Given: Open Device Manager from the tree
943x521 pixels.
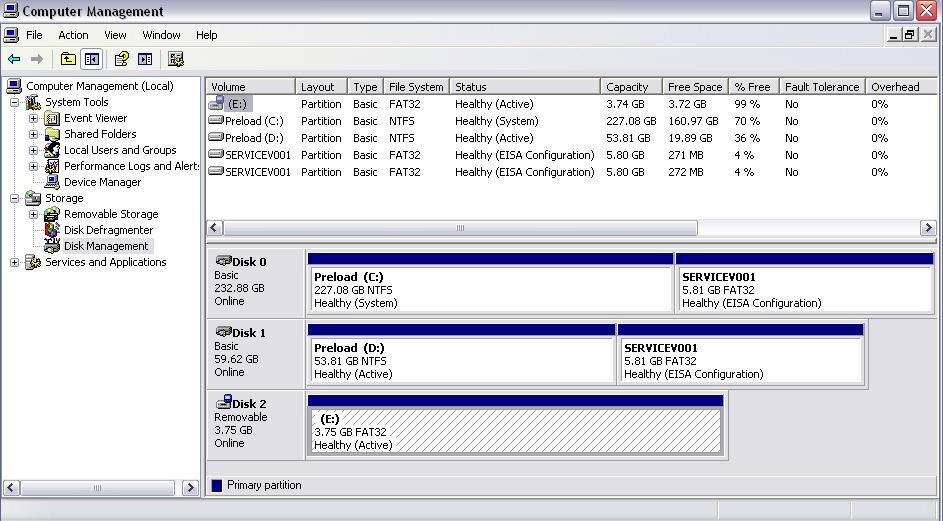Looking at the screenshot, I should coord(102,182).
